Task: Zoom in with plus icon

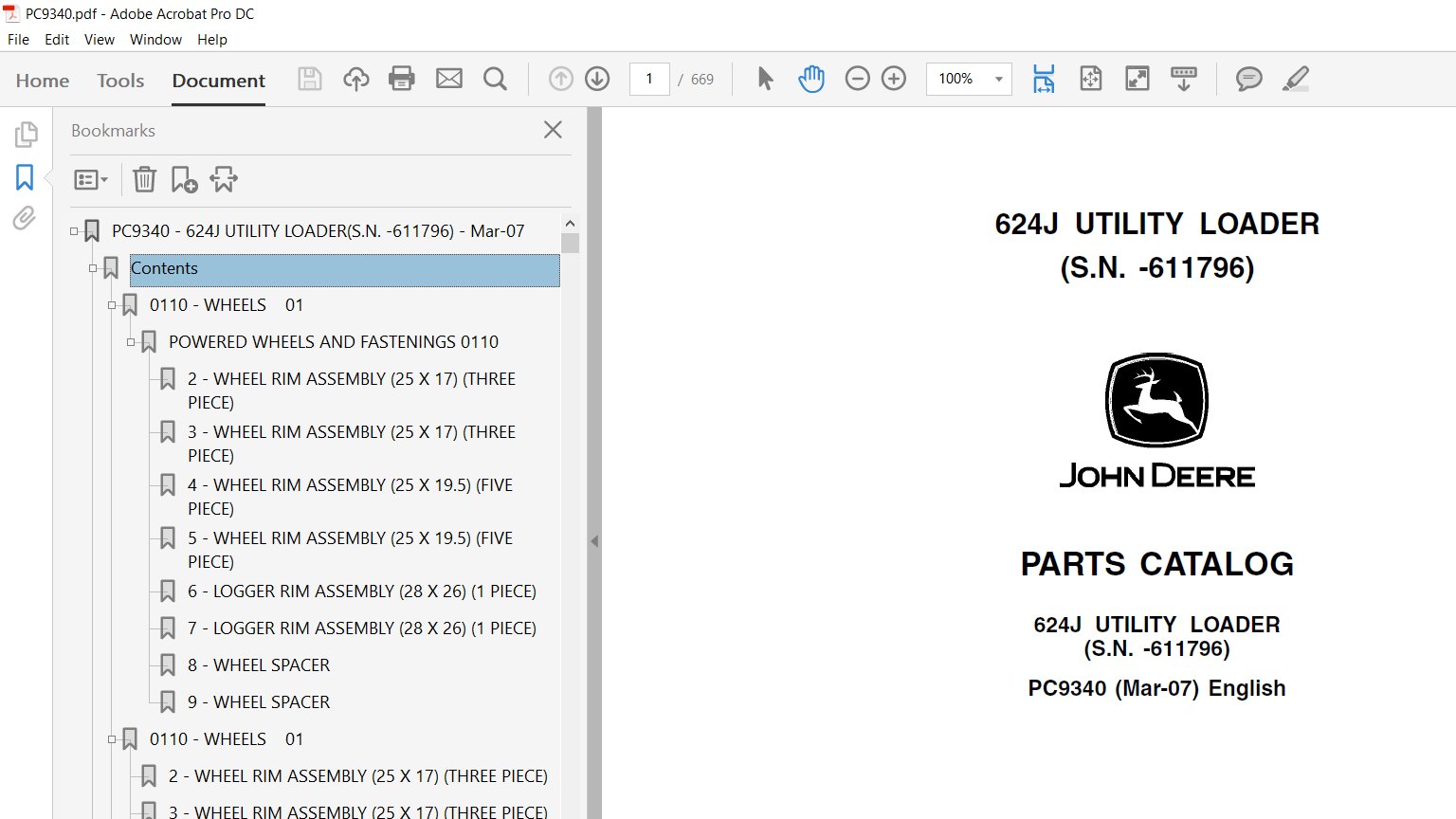Action: click(x=894, y=79)
